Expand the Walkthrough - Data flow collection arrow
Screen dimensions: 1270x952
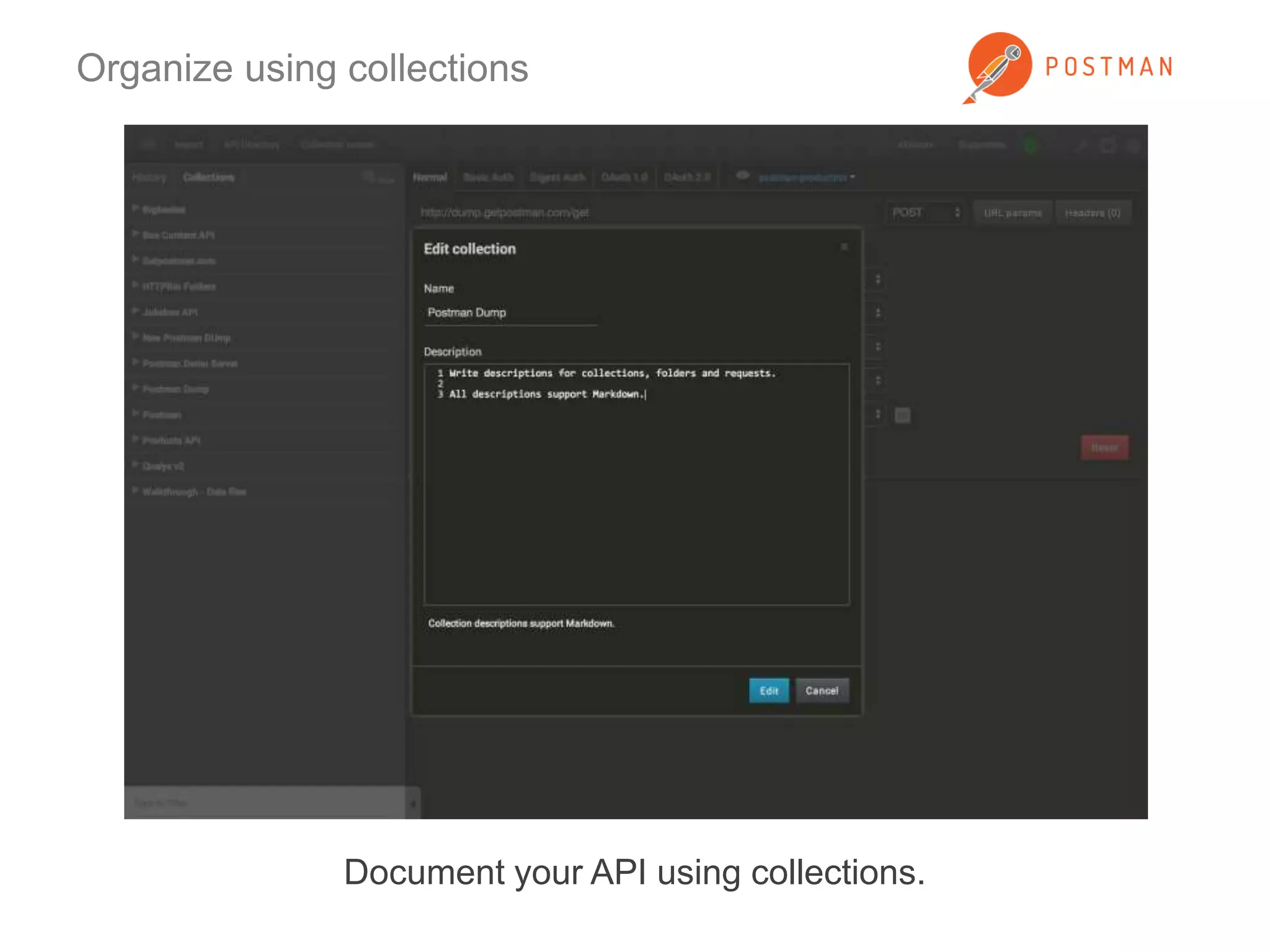coord(135,491)
